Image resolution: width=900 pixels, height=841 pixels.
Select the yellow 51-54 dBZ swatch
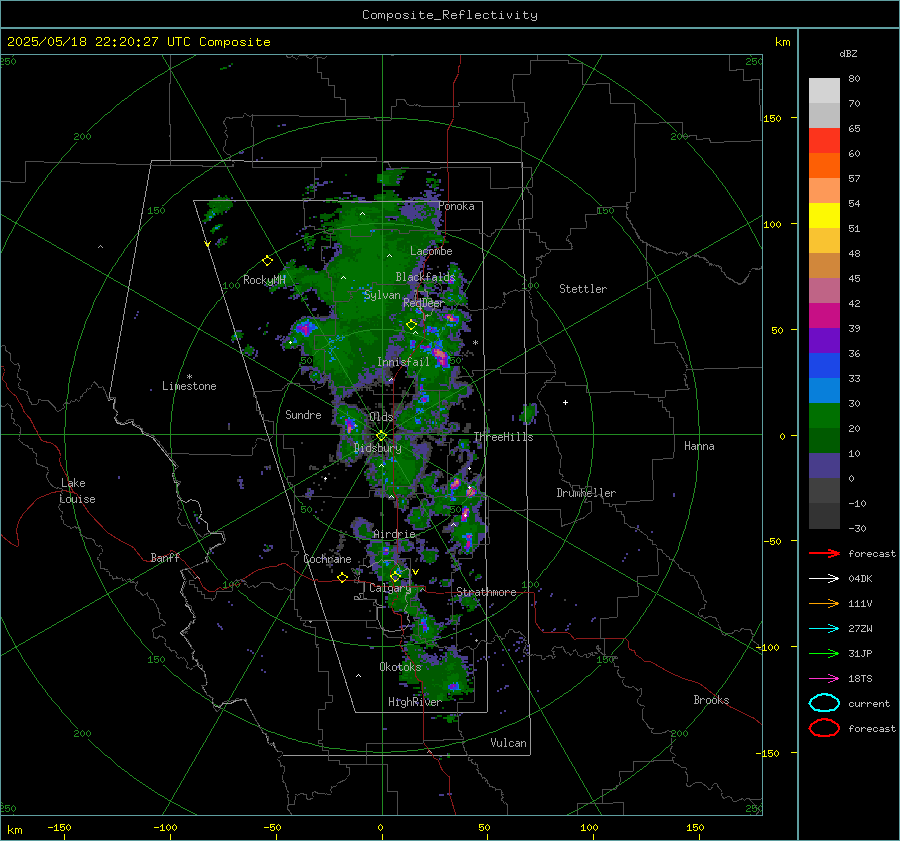[824, 216]
